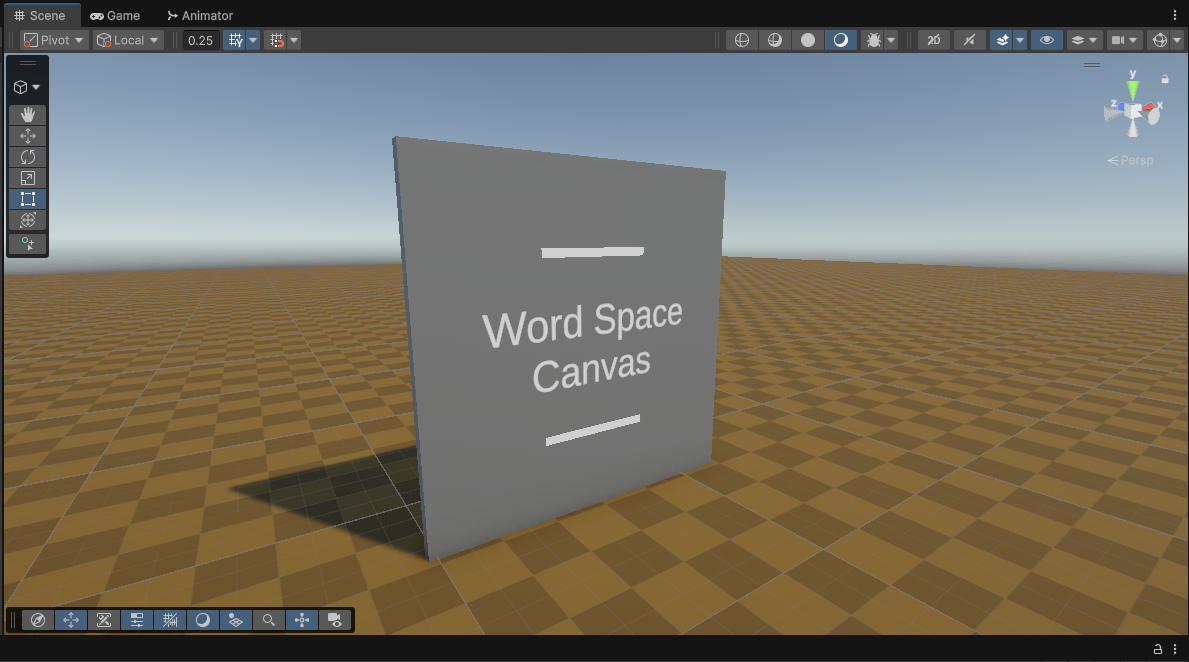
Task: Open the Animator tab
Action: coord(199,15)
